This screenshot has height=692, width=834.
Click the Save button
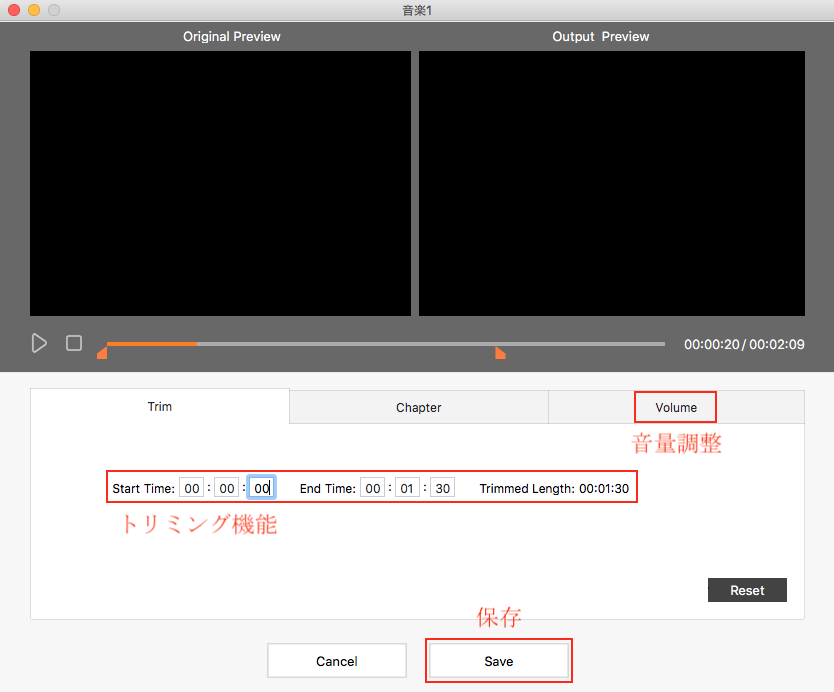(498, 661)
